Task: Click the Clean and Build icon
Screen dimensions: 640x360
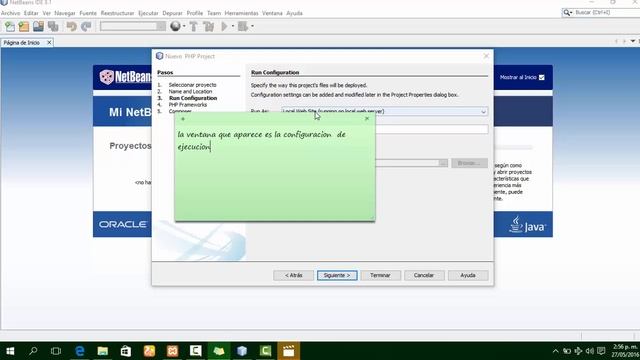Action: pyautogui.click(x=209, y=27)
